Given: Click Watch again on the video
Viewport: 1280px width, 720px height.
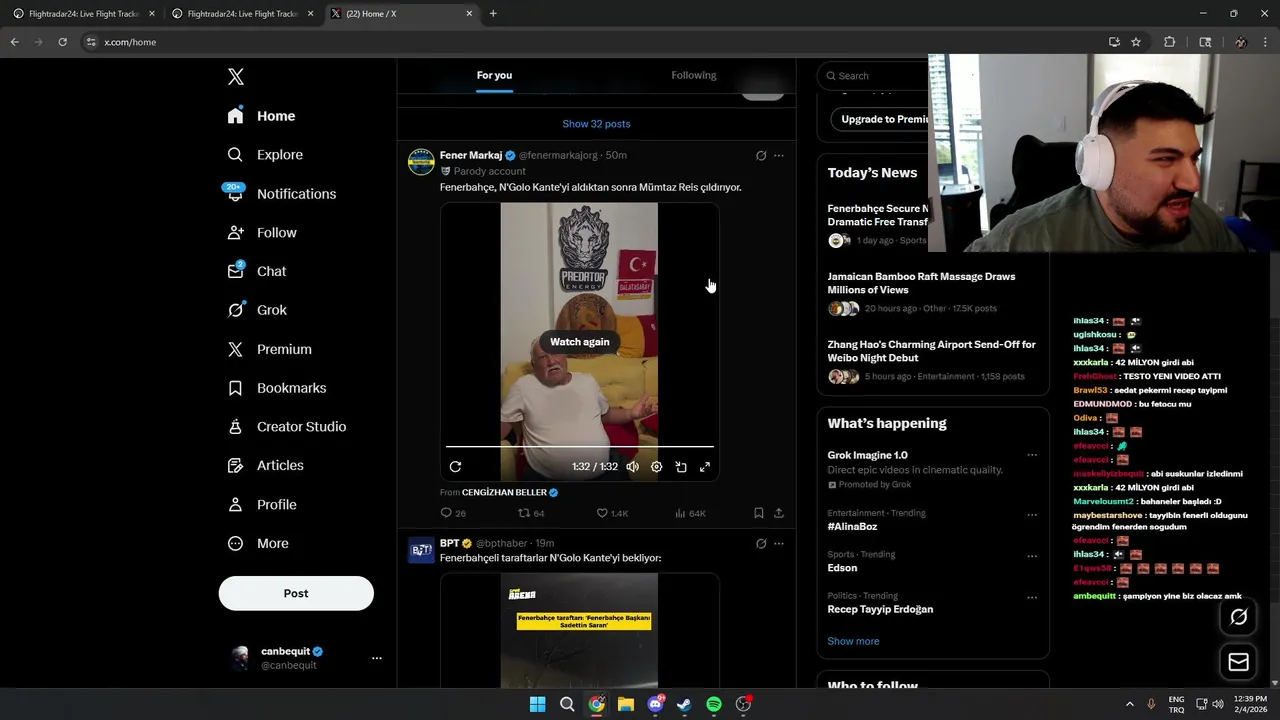Looking at the screenshot, I should [x=579, y=342].
